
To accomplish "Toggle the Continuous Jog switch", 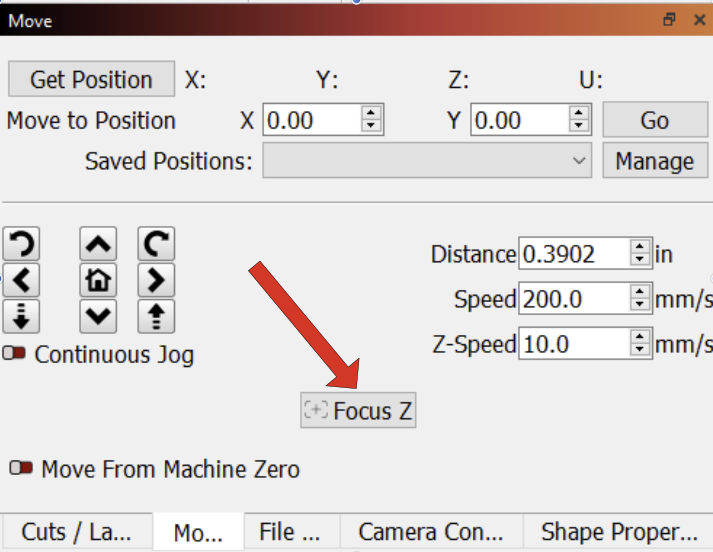I will 15,354.
